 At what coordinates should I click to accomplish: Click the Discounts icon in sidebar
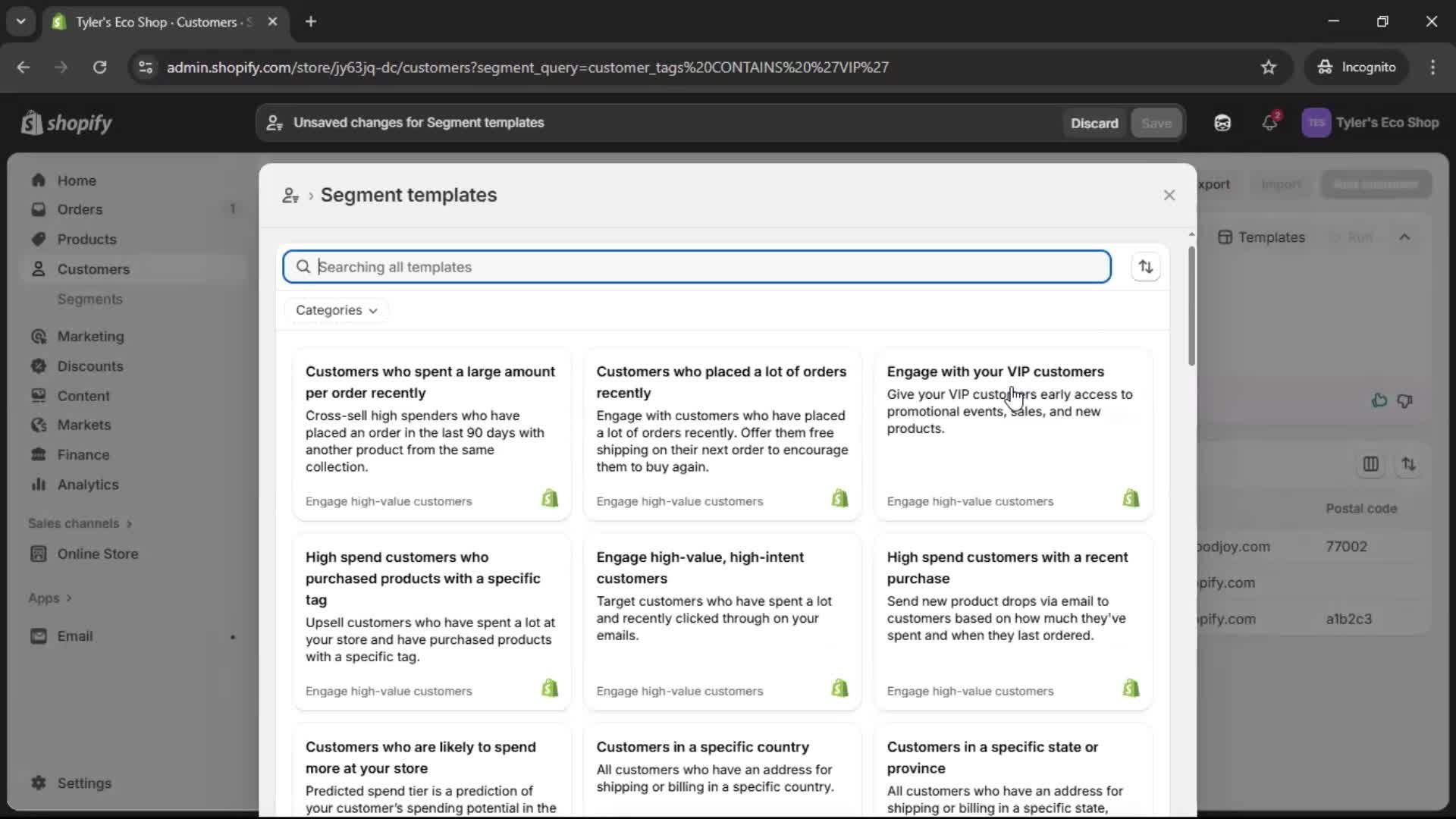(39, 366)
